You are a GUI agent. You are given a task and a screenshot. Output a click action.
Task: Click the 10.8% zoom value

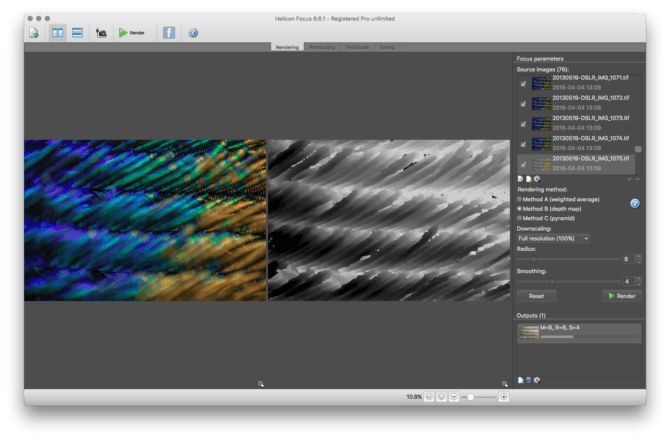(x=414, y=397)
